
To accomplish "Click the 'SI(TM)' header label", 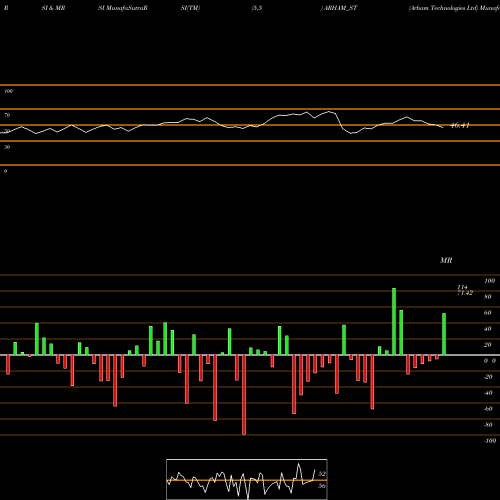I will 190,8.
